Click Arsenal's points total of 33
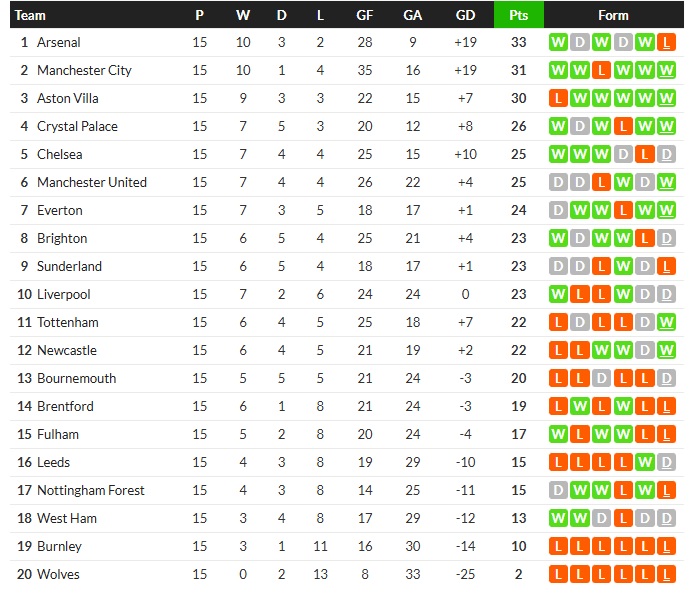 tap(518, 43)
